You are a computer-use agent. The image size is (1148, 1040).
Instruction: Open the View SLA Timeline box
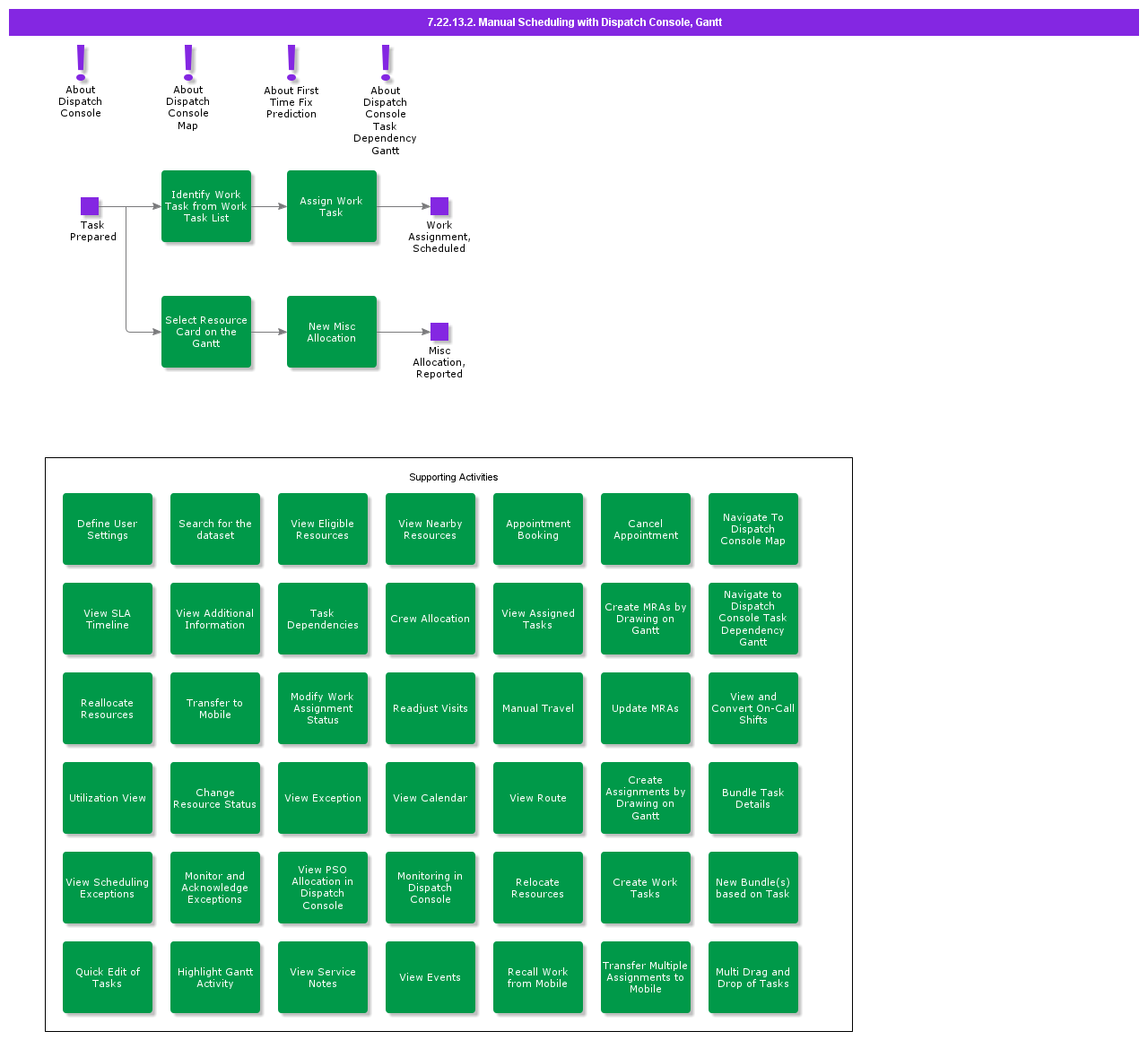[108, 619]
